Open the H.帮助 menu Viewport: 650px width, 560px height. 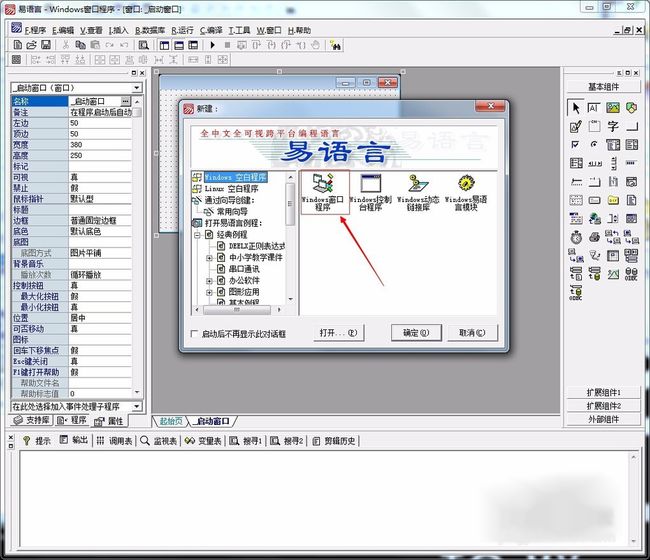[299, 30]
